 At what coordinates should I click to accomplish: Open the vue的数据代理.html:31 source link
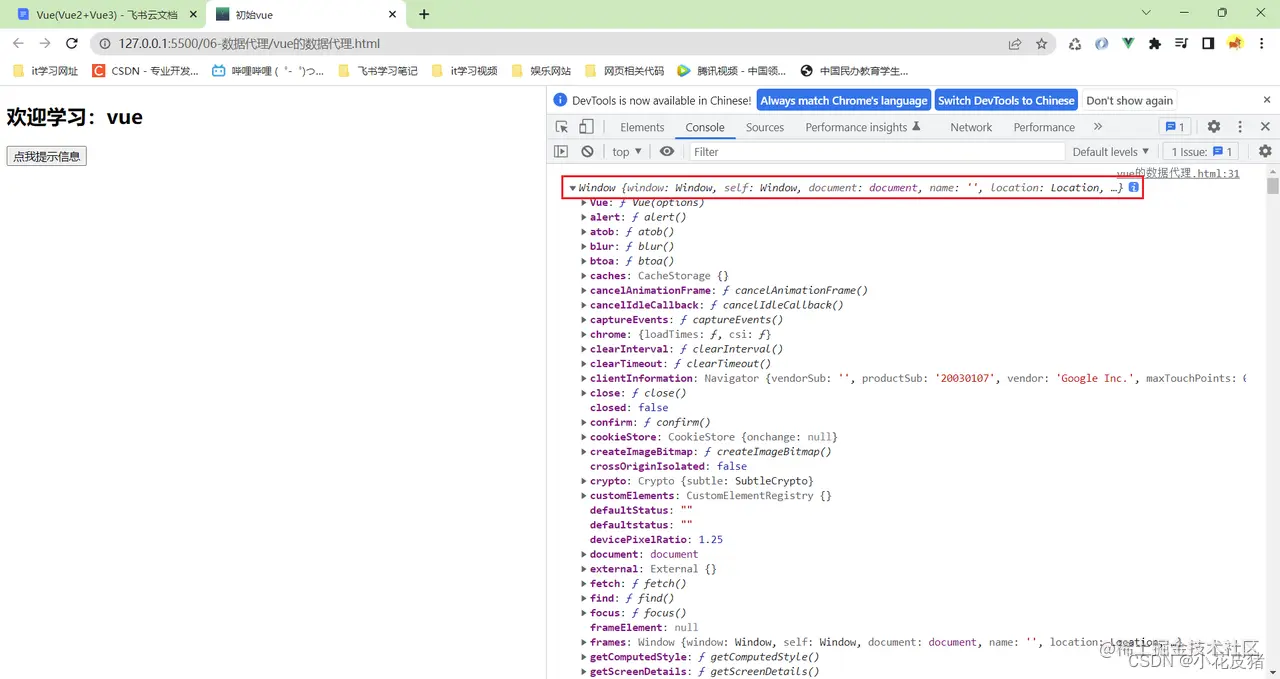point(1178,173)
